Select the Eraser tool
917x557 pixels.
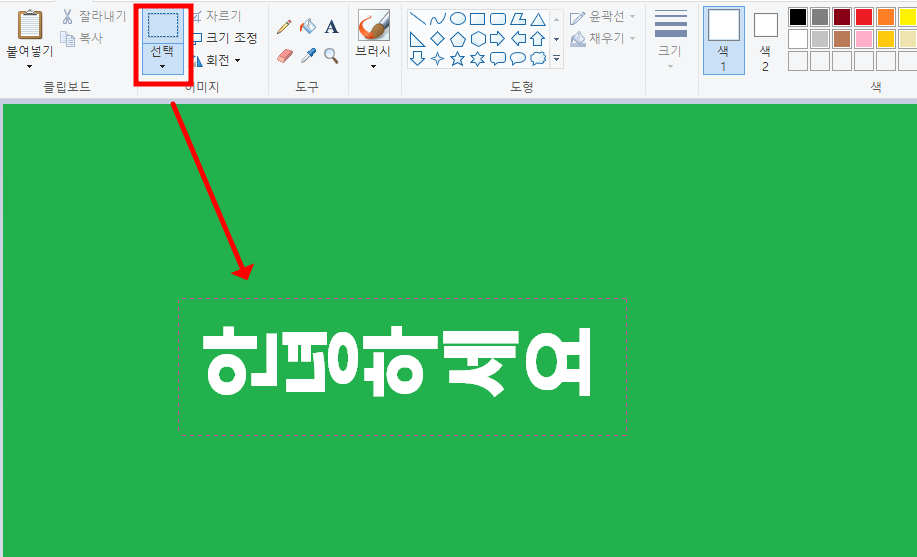284,56
